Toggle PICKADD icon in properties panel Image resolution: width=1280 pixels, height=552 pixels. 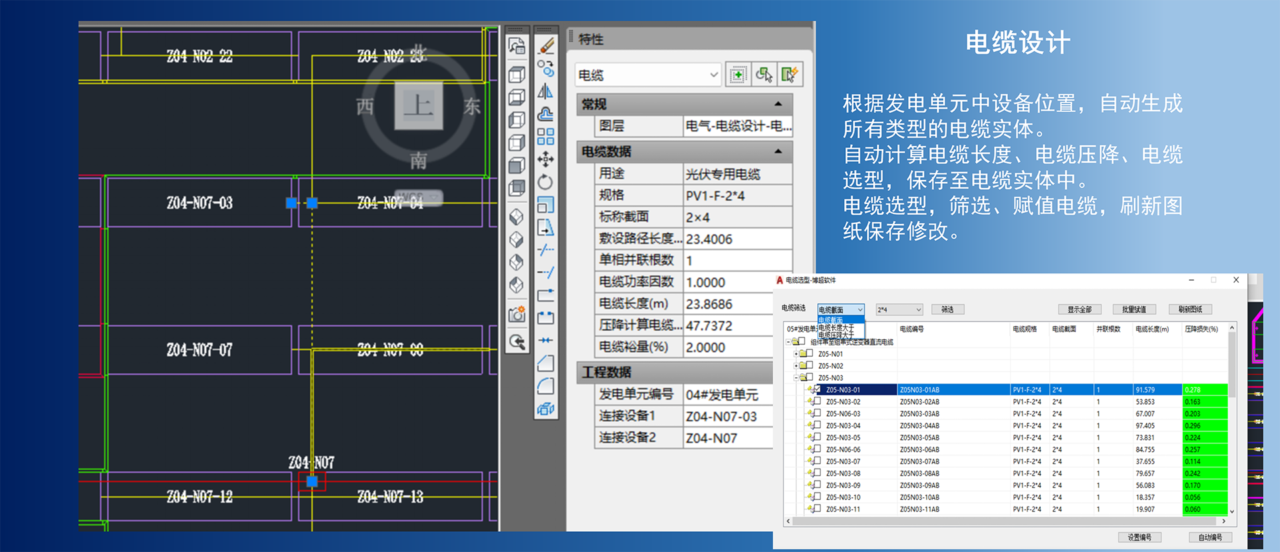point(737,75)
